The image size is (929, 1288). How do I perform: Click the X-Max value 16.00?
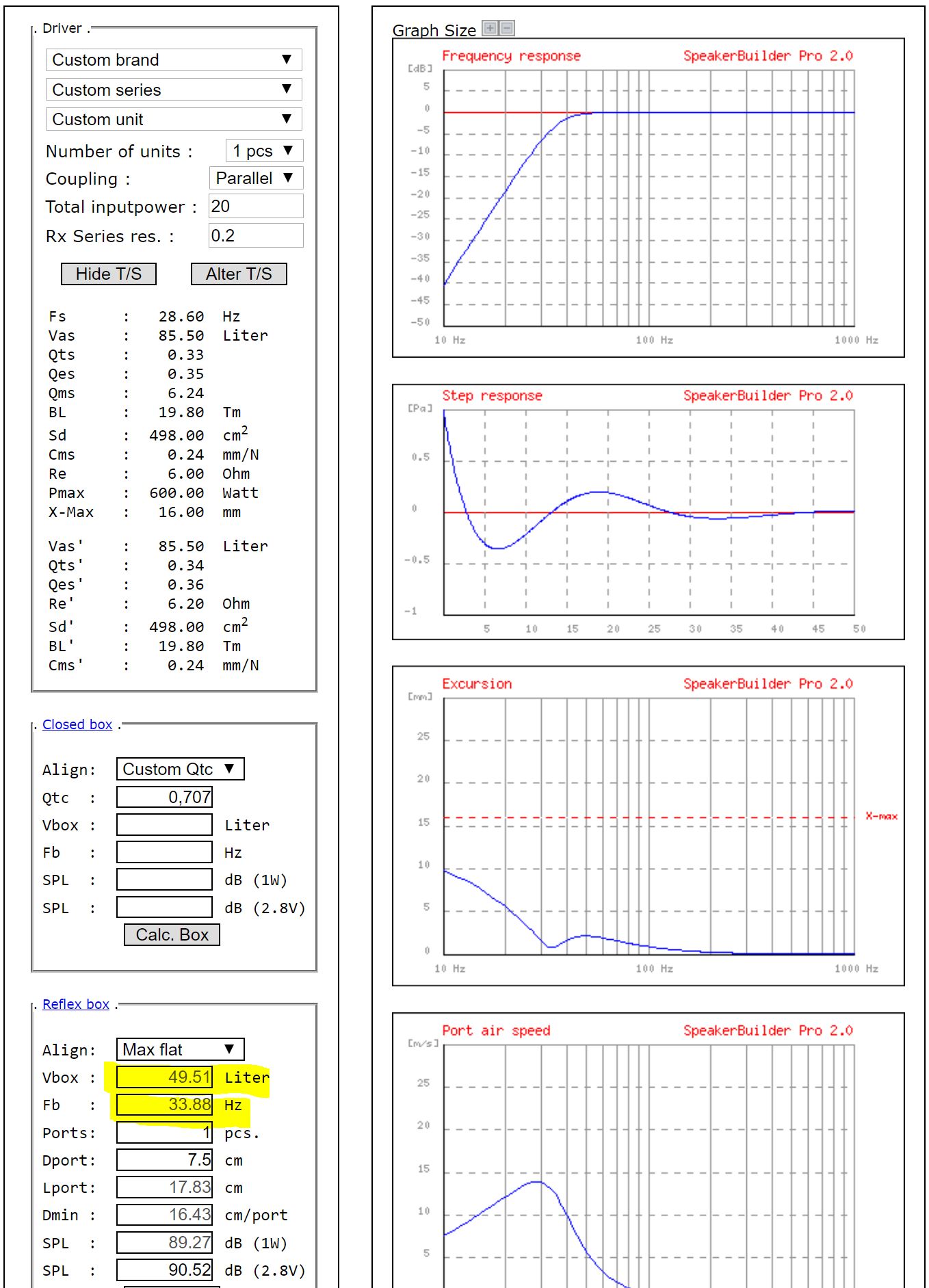(181, 512)
